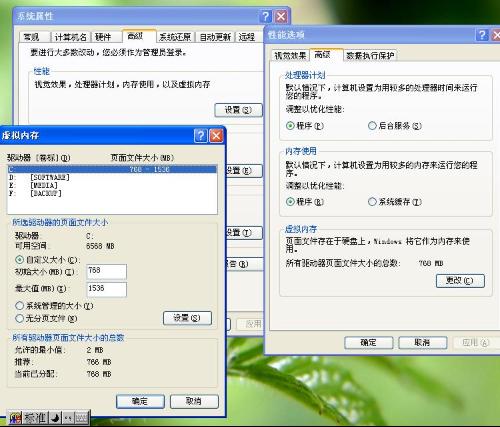Switch to 视觉效果 tab in Performance Options
This screenshot has height=427, width=500.
(290, 56)
